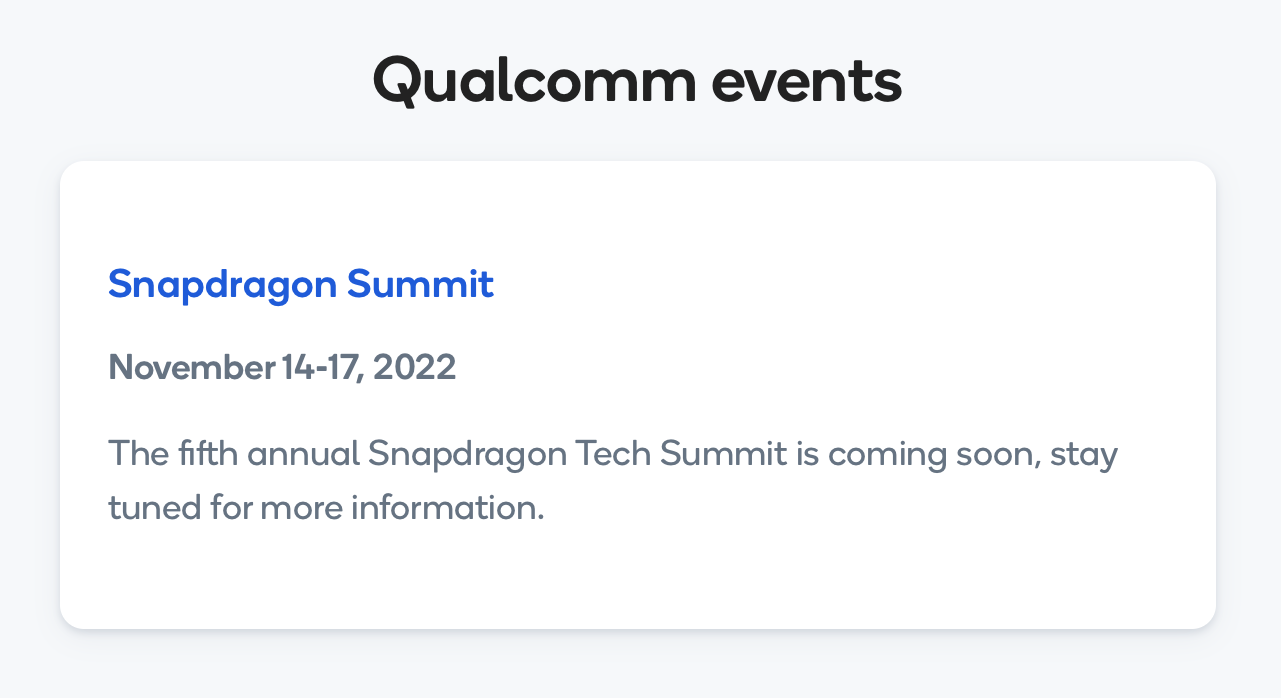The image size is (1281, 698).
Task: Click the word Snapdragon in blue title
Action: pyautogui.click(x=222, y=286)
